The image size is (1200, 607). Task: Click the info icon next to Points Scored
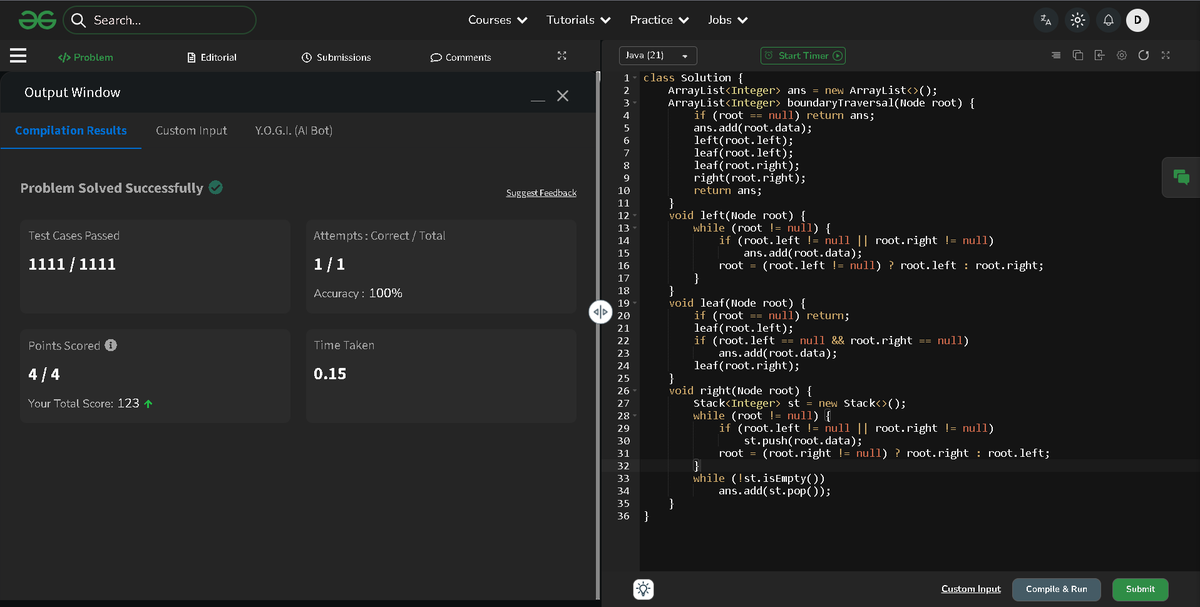(x=111, y=345)
